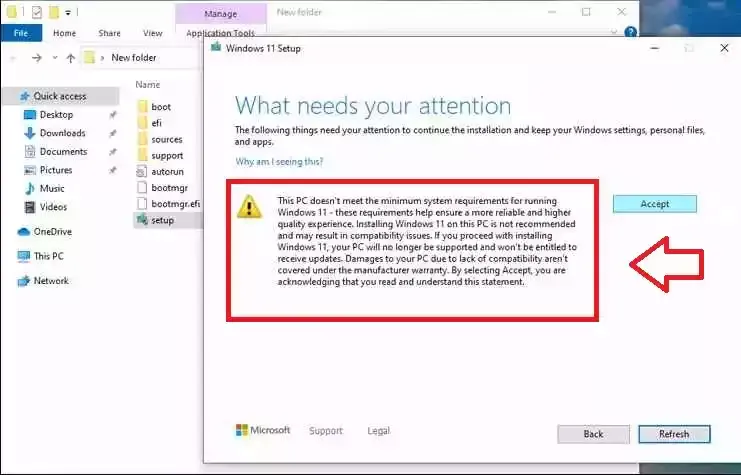Screen dimensions: 741x475
Task: Click the Quick access star icon
Action: (x=25, y=96)
